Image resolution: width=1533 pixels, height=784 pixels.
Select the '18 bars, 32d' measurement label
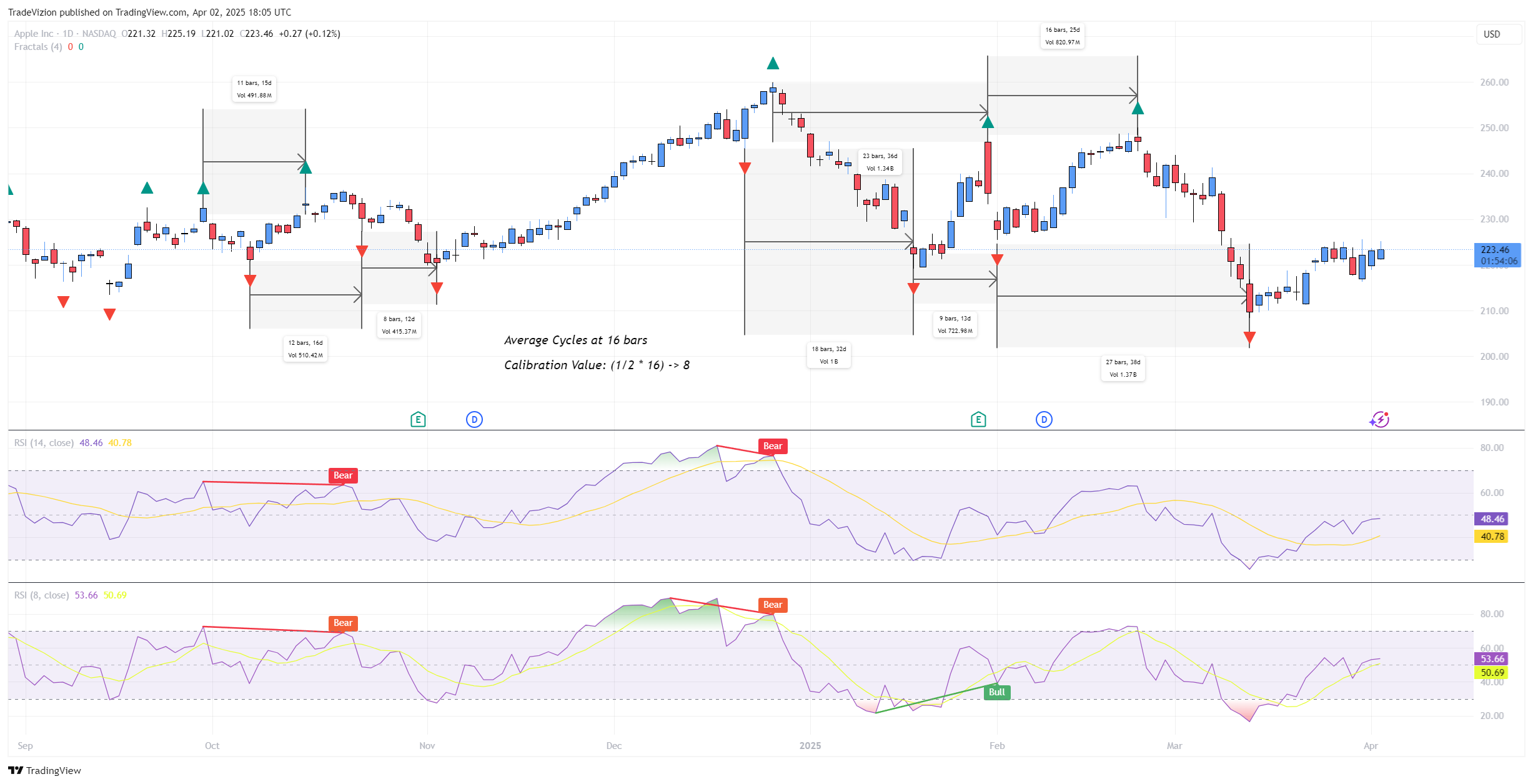click(829, 355)
